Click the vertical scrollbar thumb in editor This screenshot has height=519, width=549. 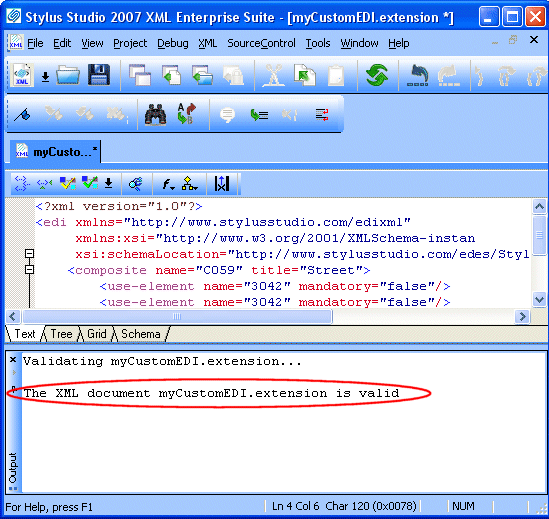click(x=539, y=235)
